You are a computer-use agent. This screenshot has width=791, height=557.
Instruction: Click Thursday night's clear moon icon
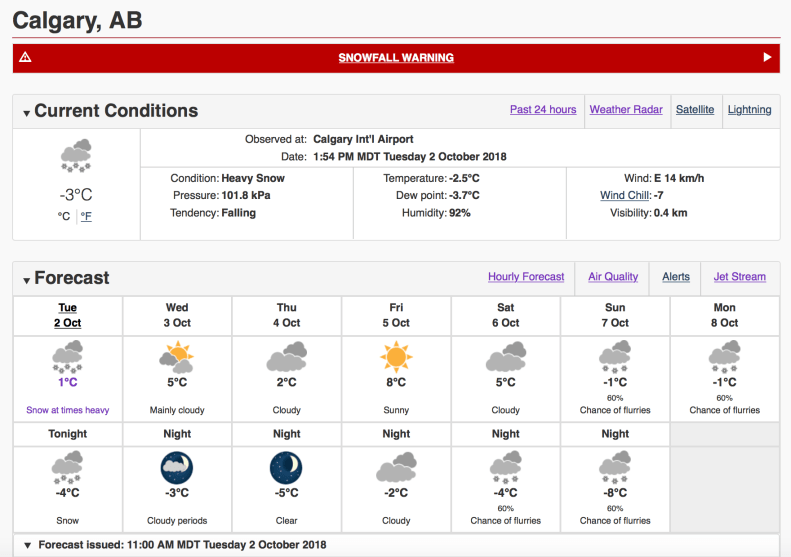point(286,468)
